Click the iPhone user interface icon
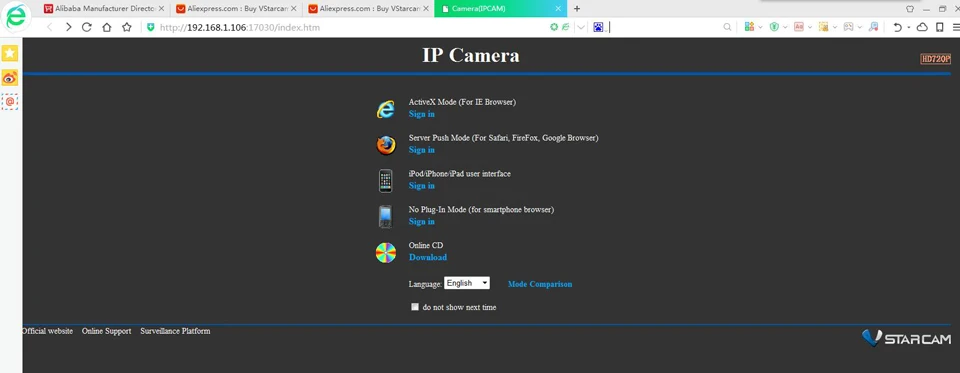The image size is (960, 373). pos(386,181)
